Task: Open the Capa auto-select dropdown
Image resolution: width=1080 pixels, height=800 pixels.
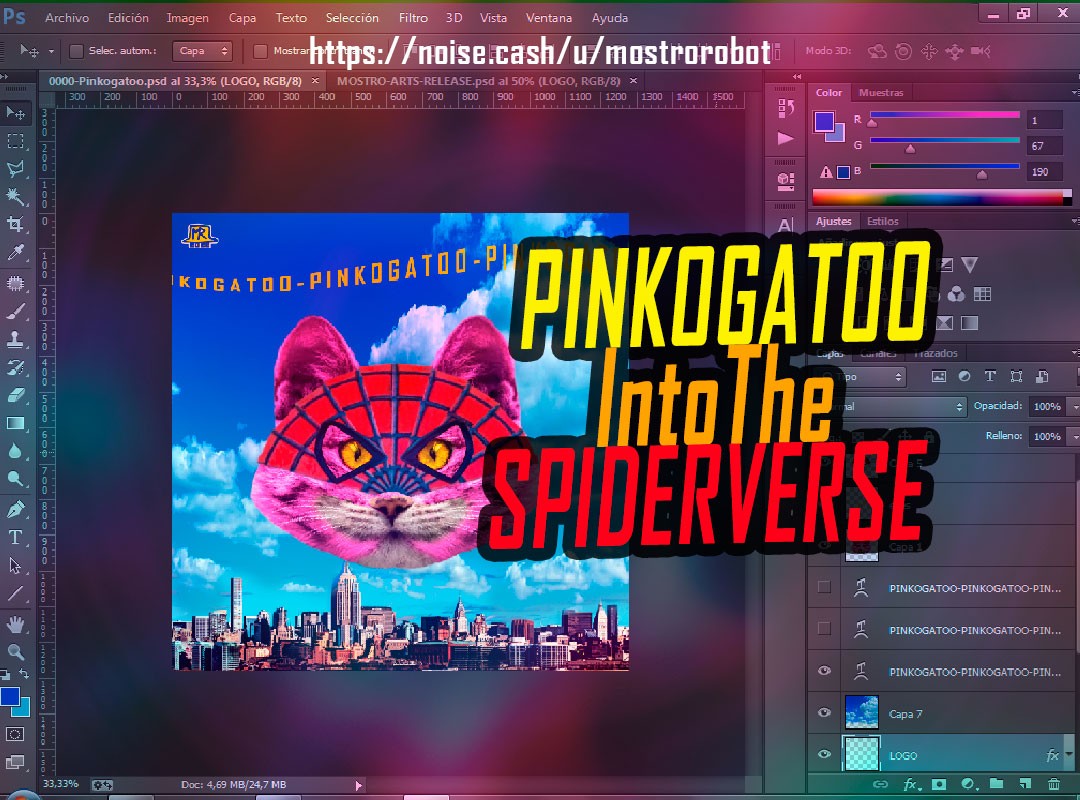Action: (x=202, y=51)
